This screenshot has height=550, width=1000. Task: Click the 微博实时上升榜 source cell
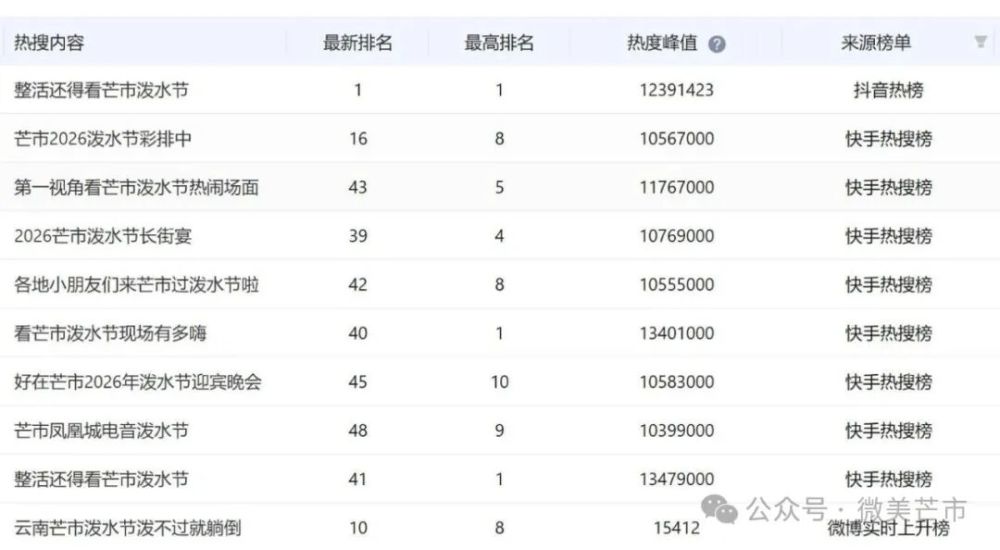point(889,528)
